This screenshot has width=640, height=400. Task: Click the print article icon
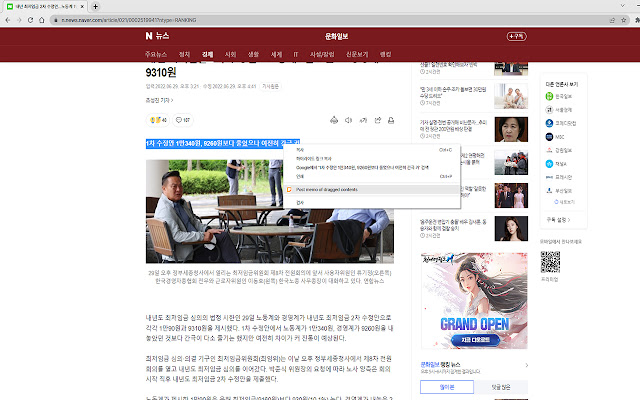(391, 120)
